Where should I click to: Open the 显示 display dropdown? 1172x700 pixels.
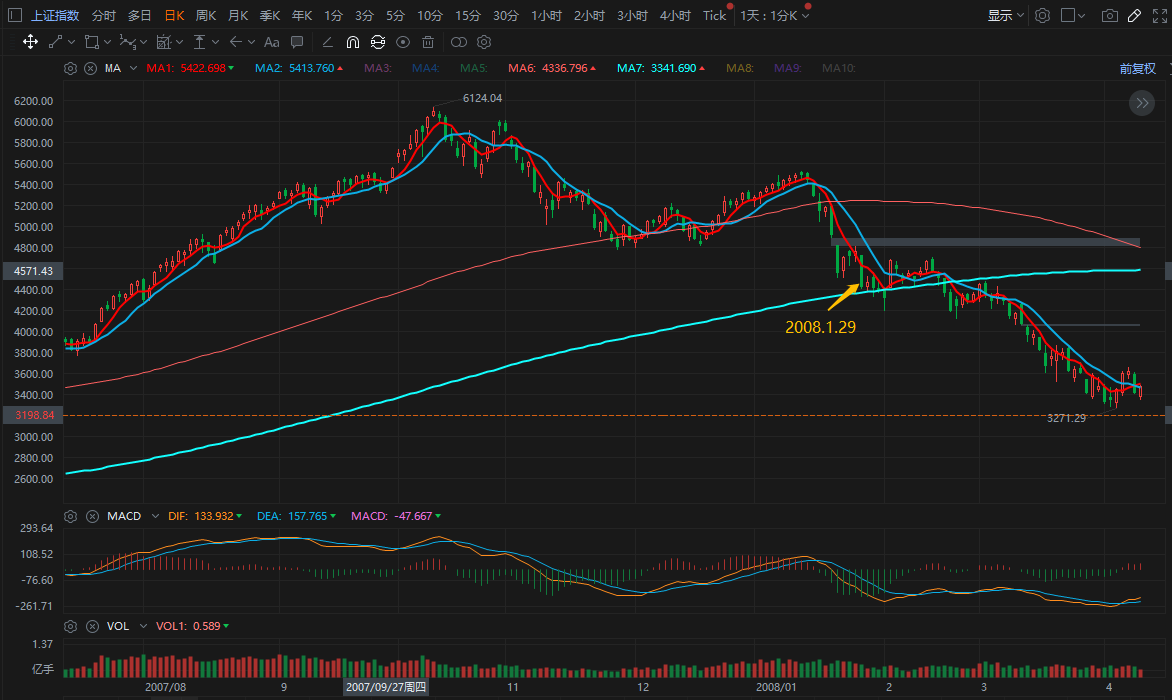[1005, 15]
